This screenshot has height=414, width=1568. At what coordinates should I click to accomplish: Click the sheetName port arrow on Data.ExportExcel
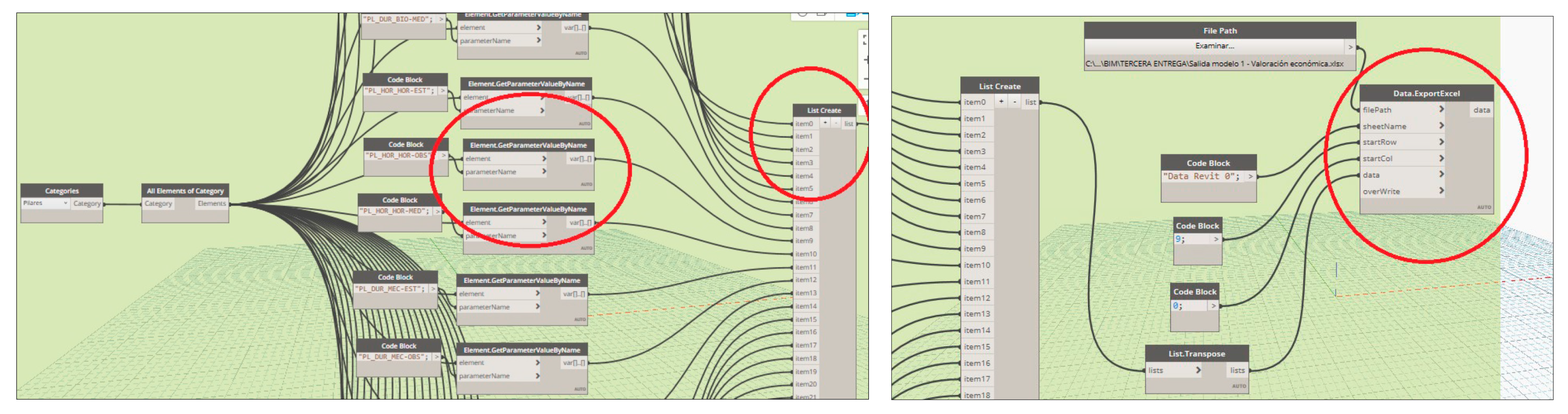tap(1441, 126)
